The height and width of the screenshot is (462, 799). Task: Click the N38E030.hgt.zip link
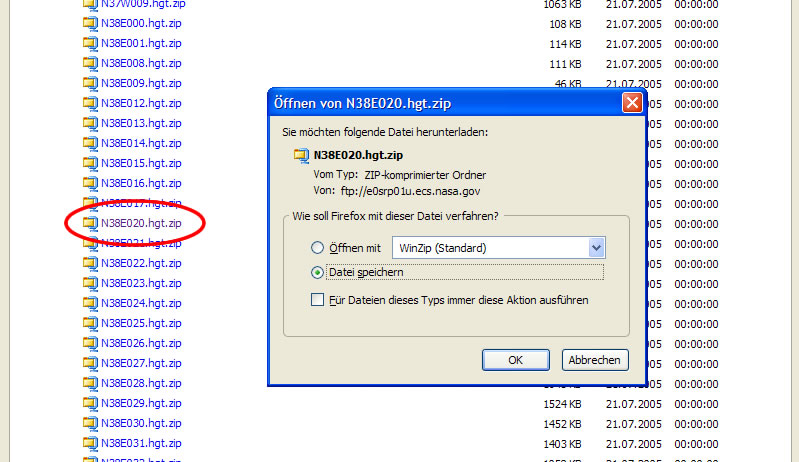coord(141,423)
